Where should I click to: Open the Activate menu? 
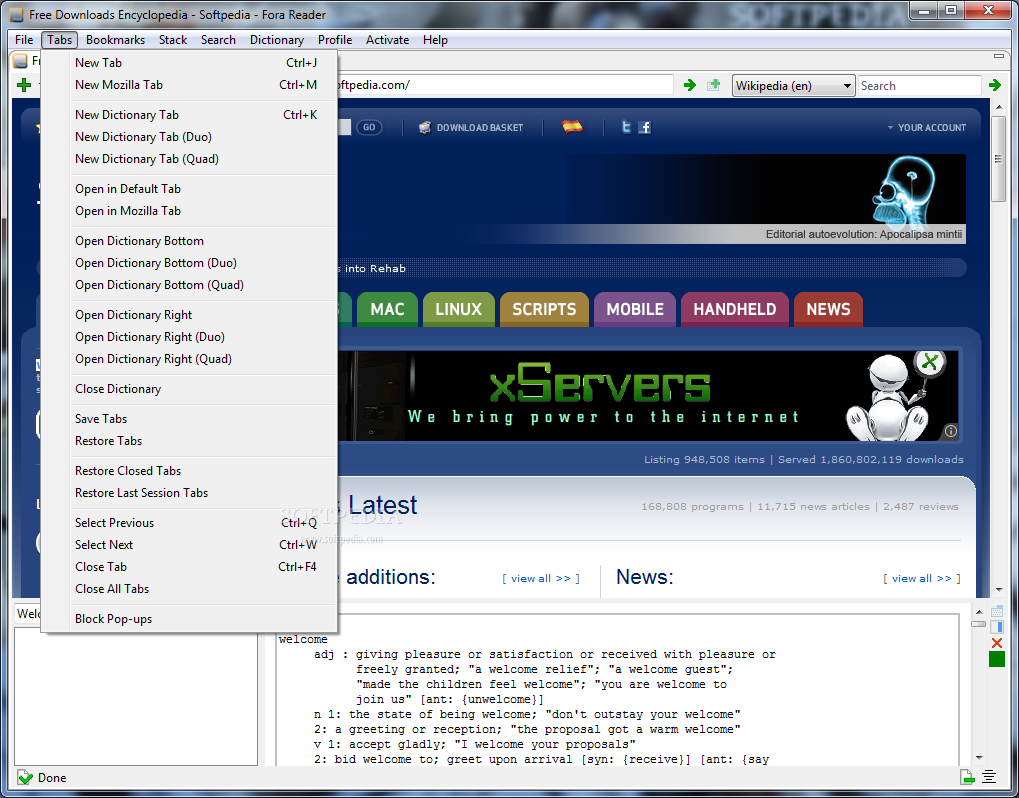pos(387,40)
